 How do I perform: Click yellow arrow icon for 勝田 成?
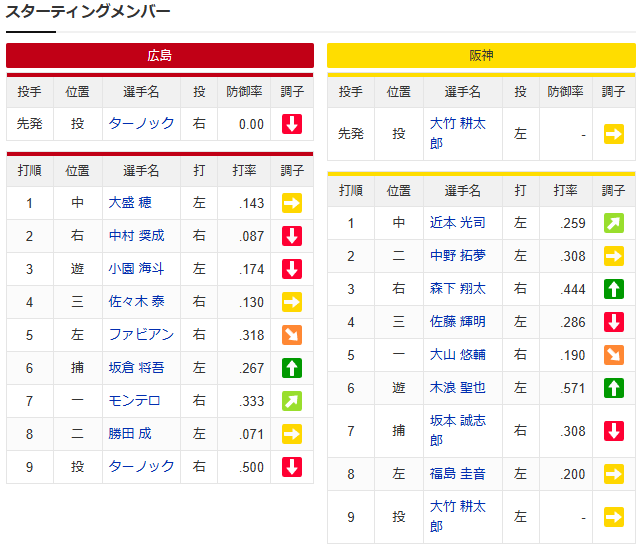[x=292, y=434]
